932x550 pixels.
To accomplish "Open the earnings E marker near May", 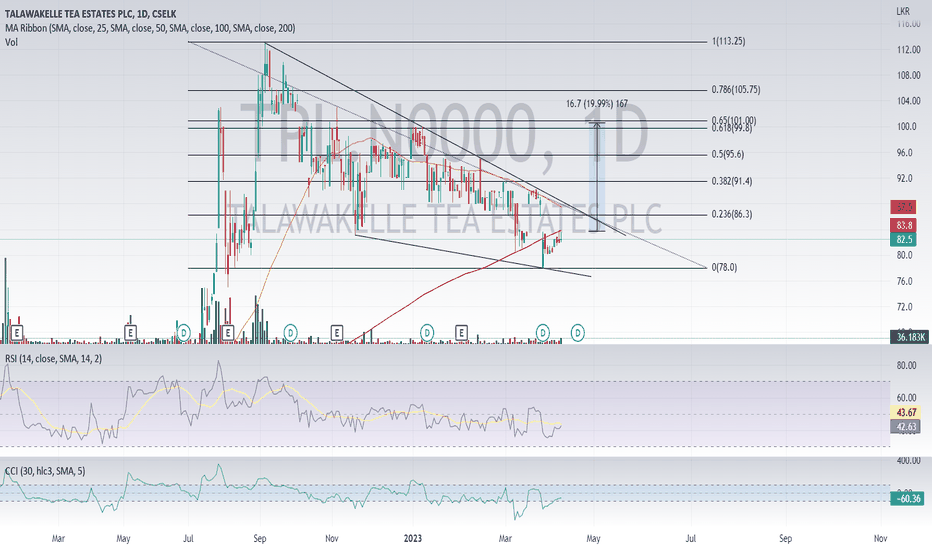I will pos(130,333).
